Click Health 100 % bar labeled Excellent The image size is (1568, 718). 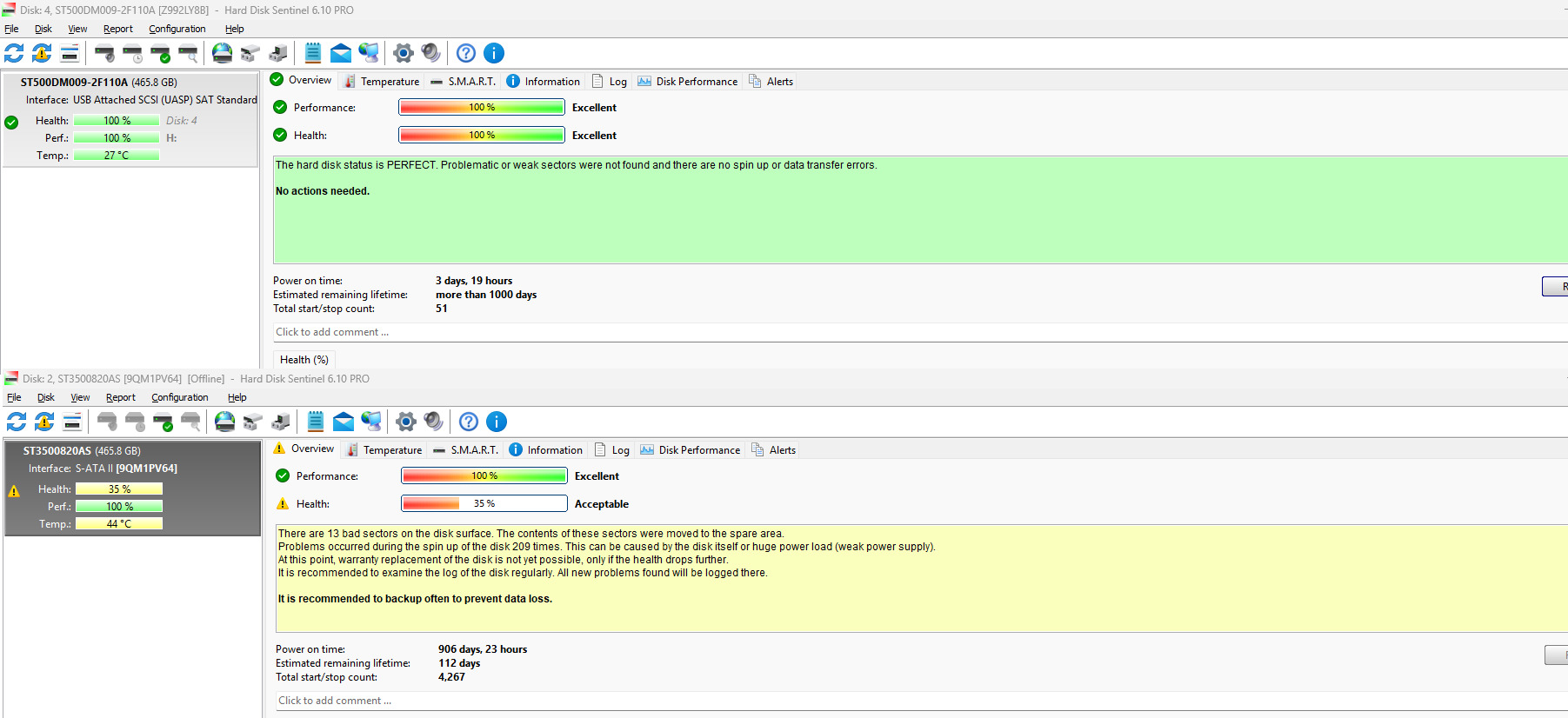(x=482, y=135)
